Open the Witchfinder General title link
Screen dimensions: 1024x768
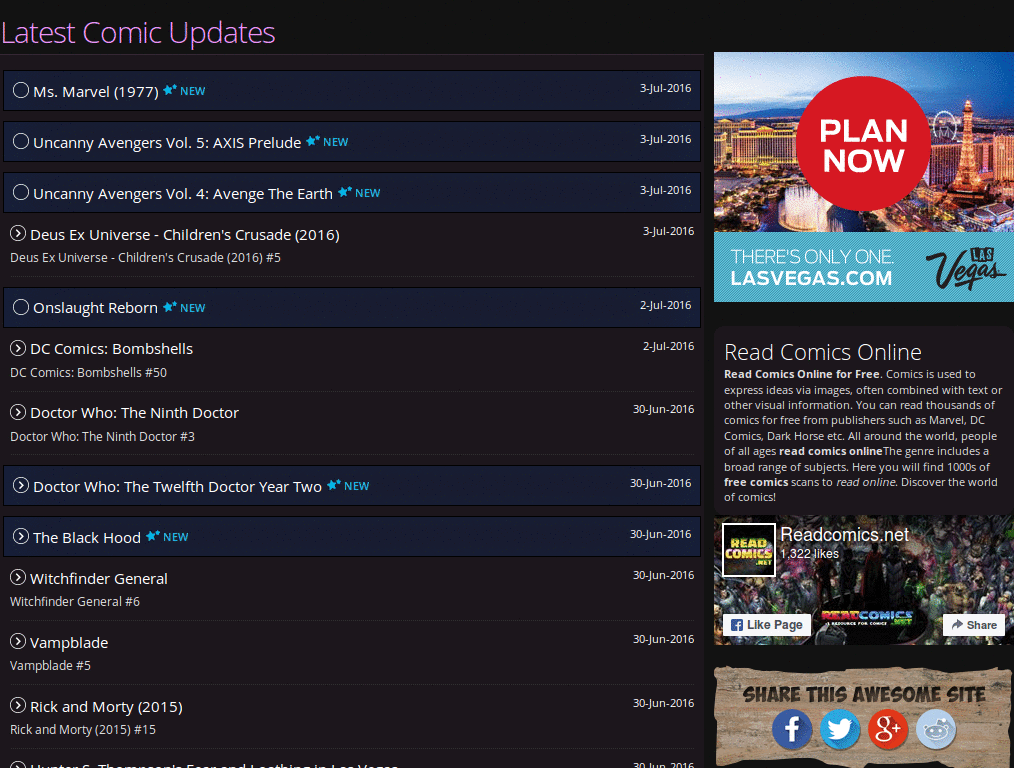tap(99, 579)
